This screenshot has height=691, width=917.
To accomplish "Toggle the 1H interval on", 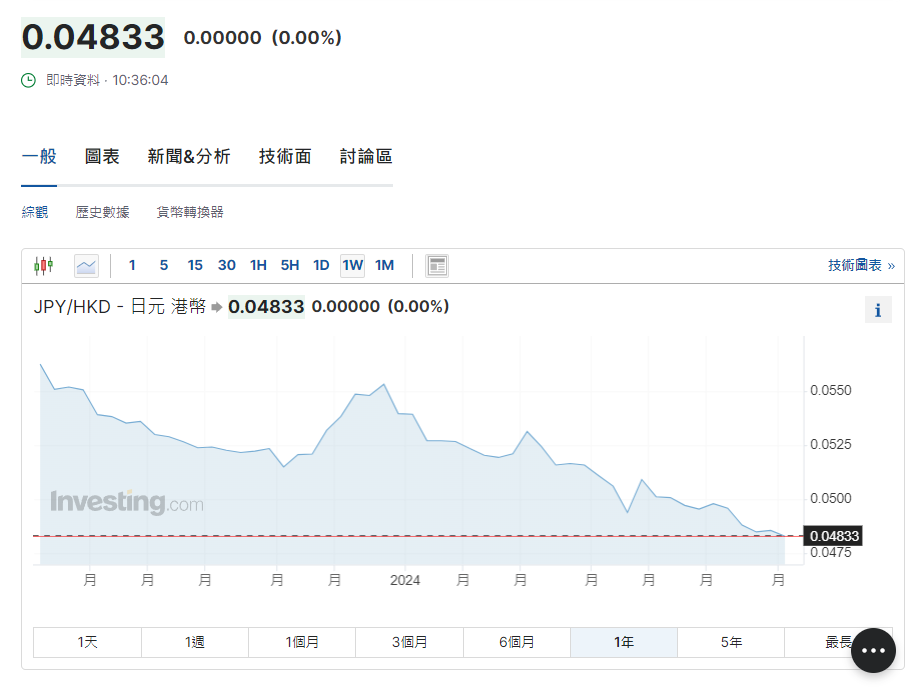I will (258, 265).
